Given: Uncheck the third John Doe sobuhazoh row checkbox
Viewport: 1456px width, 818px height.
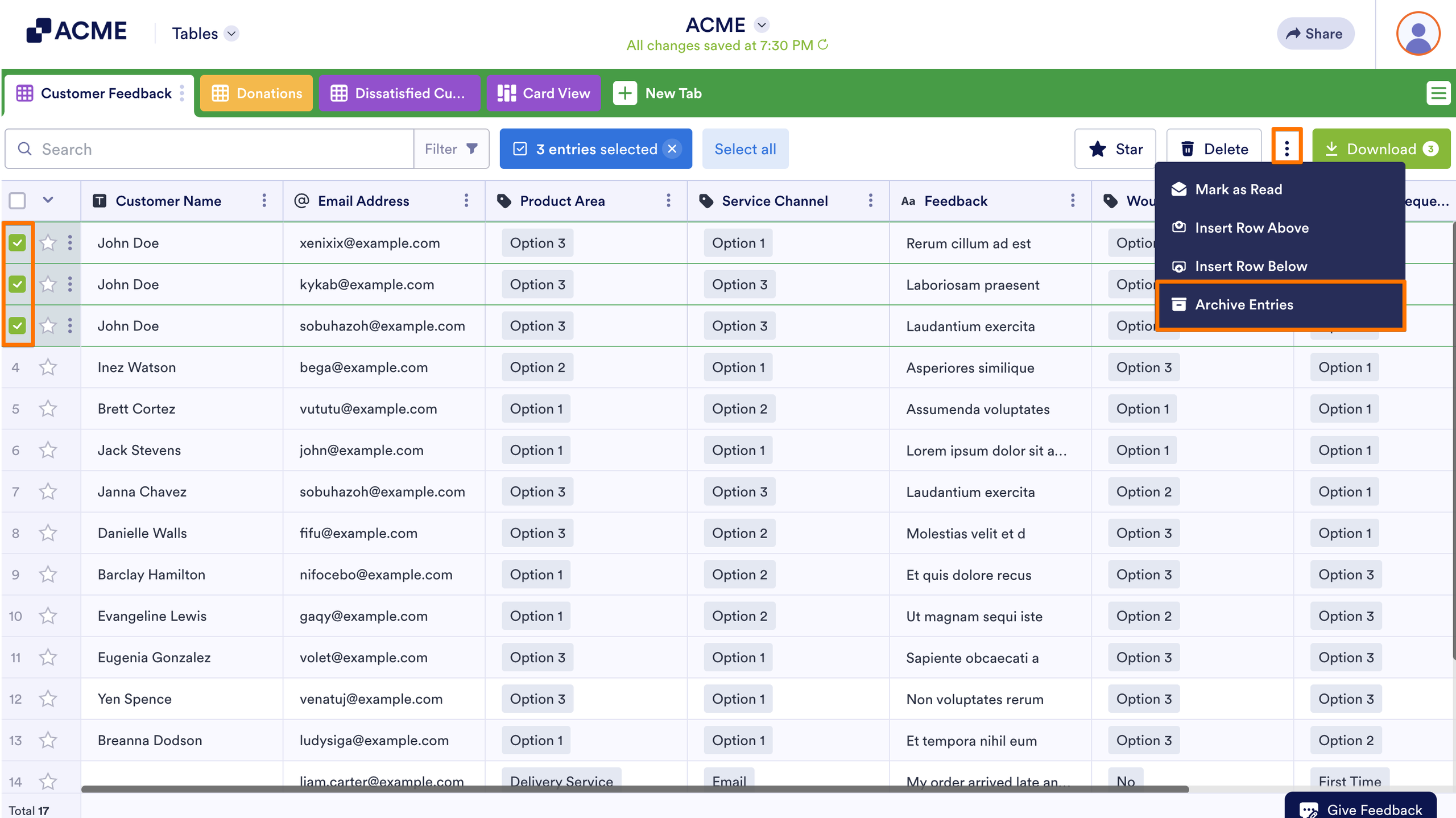Looking at the screenshot, I should click(18, 326).
